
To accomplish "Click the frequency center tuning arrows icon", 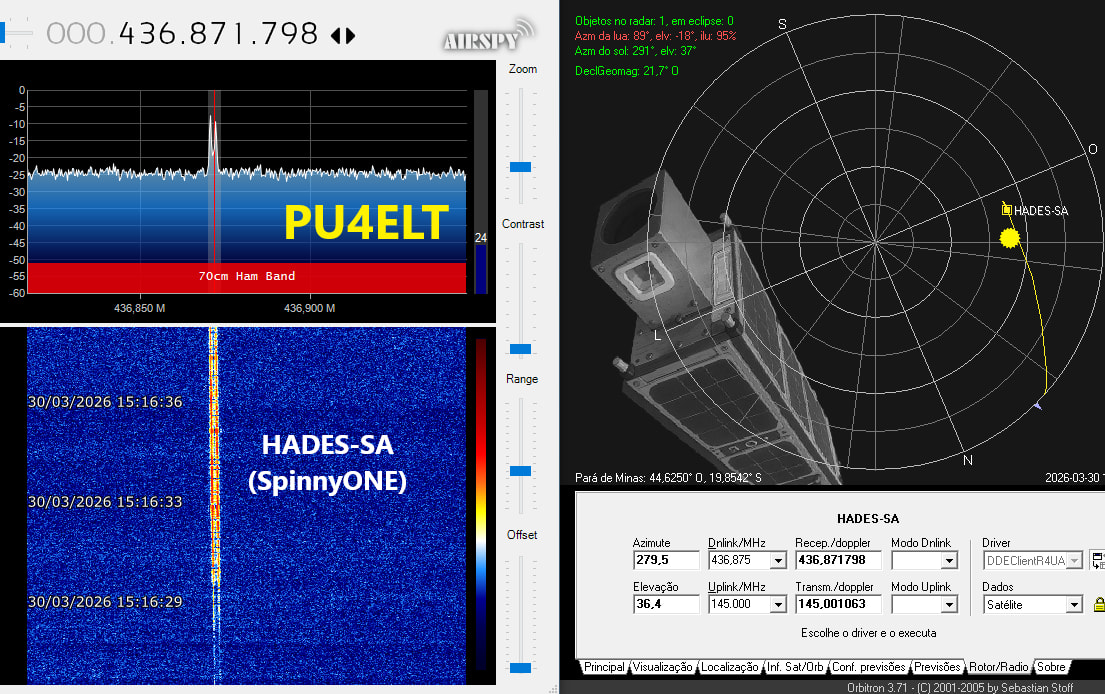I will click(342, 35).
